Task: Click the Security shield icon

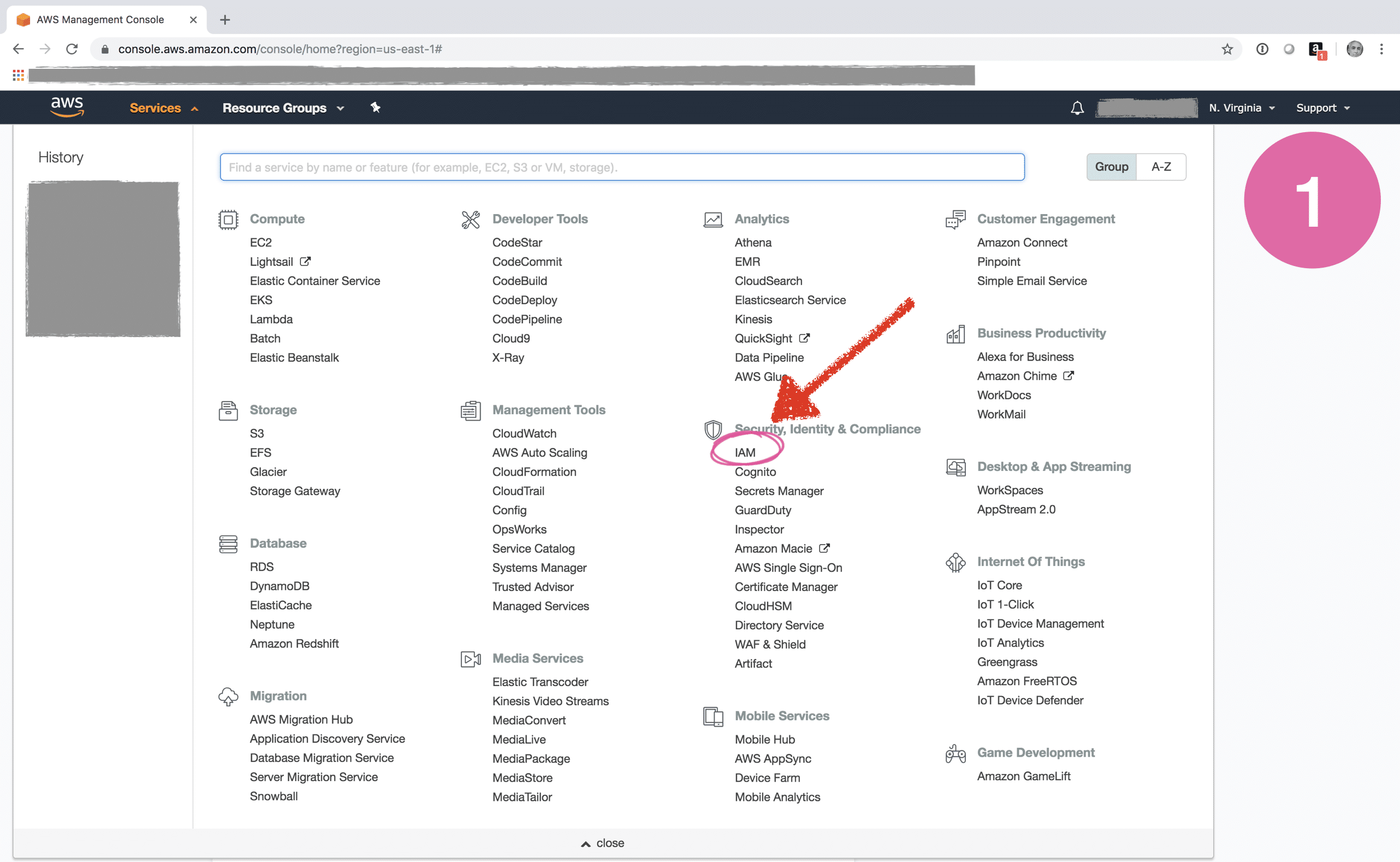Action: [x=713, y=430]
